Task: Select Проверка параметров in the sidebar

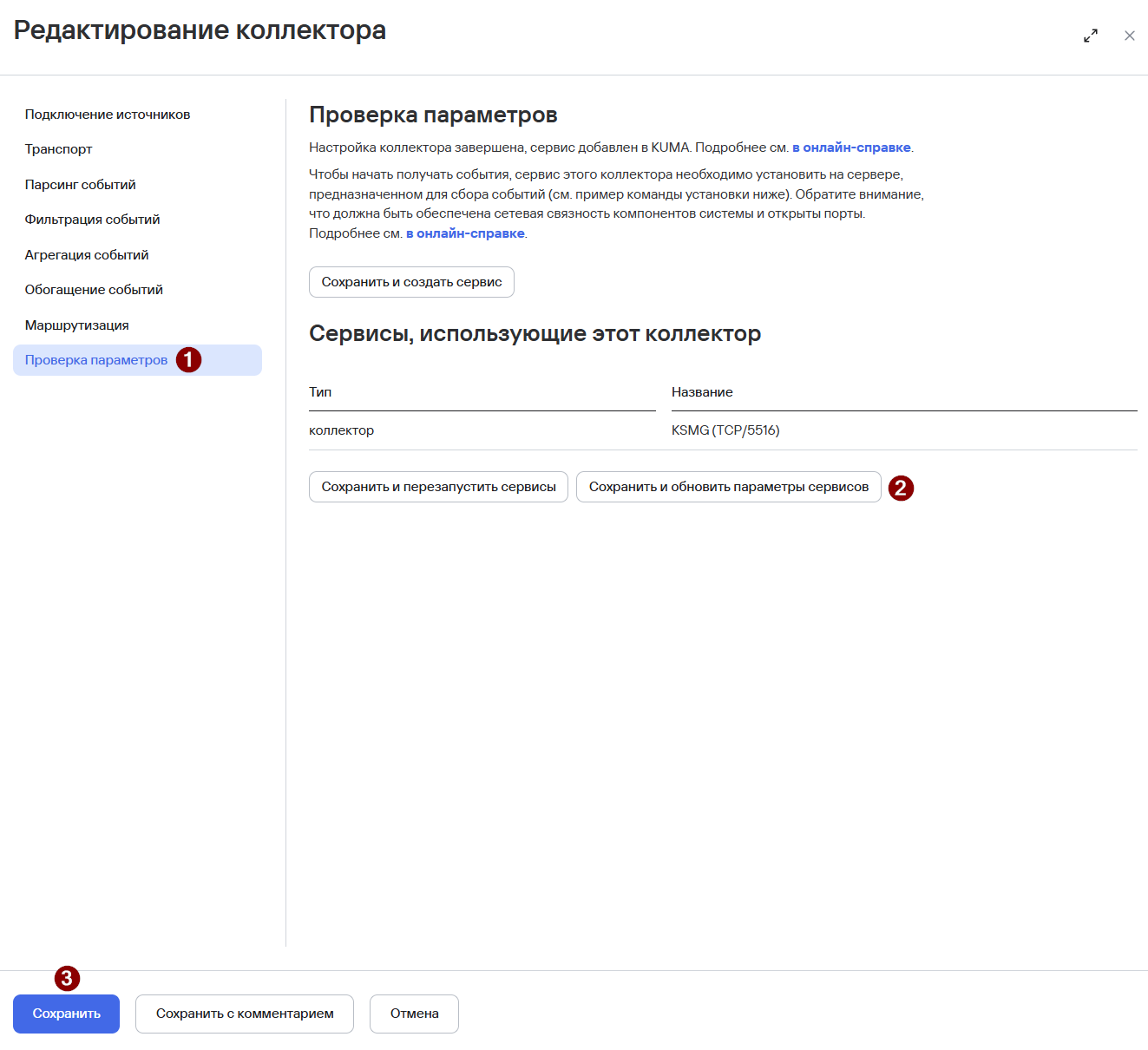Action: (x=137, y=360)
